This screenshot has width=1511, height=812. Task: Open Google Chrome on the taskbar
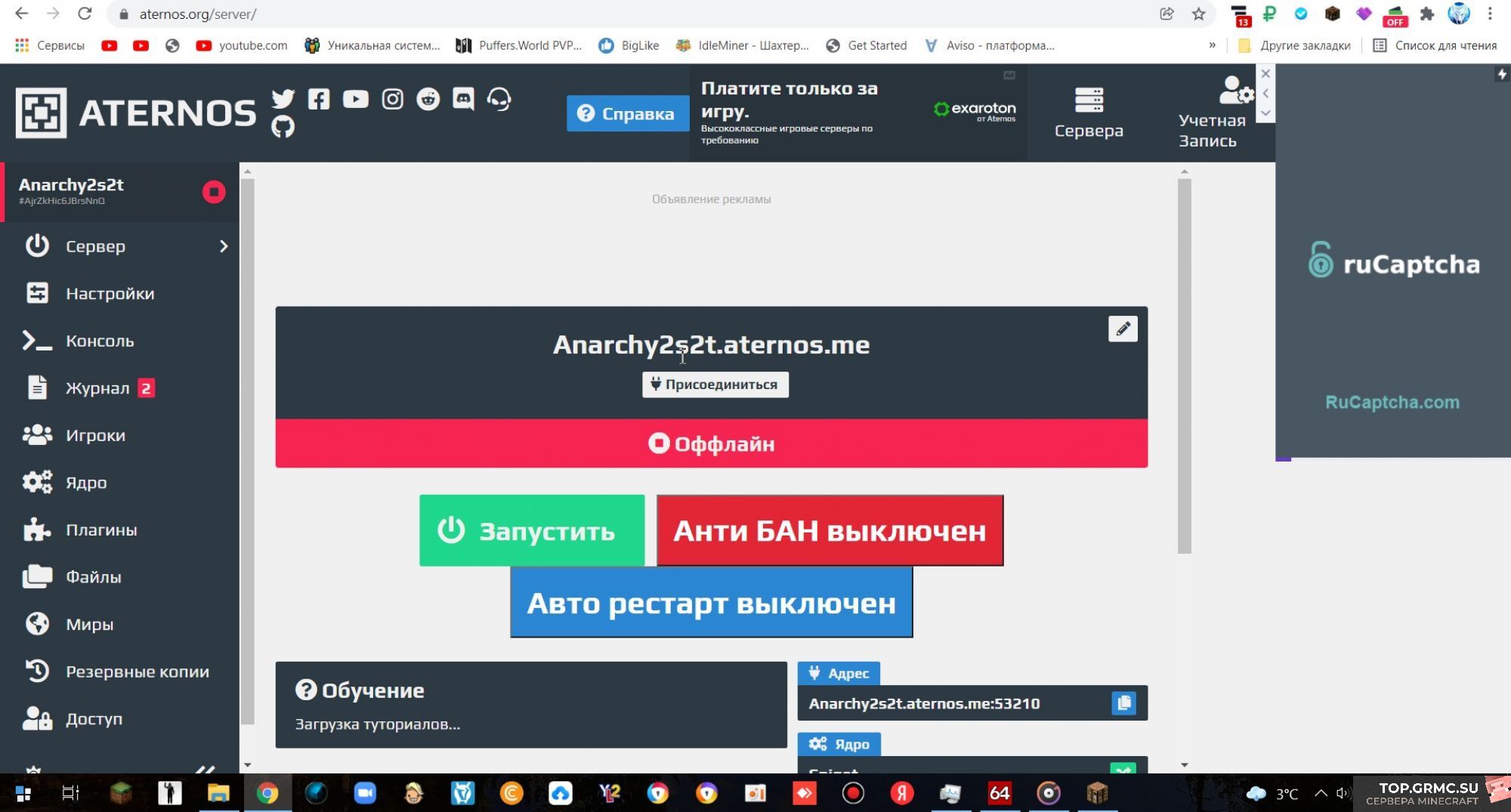267,792
